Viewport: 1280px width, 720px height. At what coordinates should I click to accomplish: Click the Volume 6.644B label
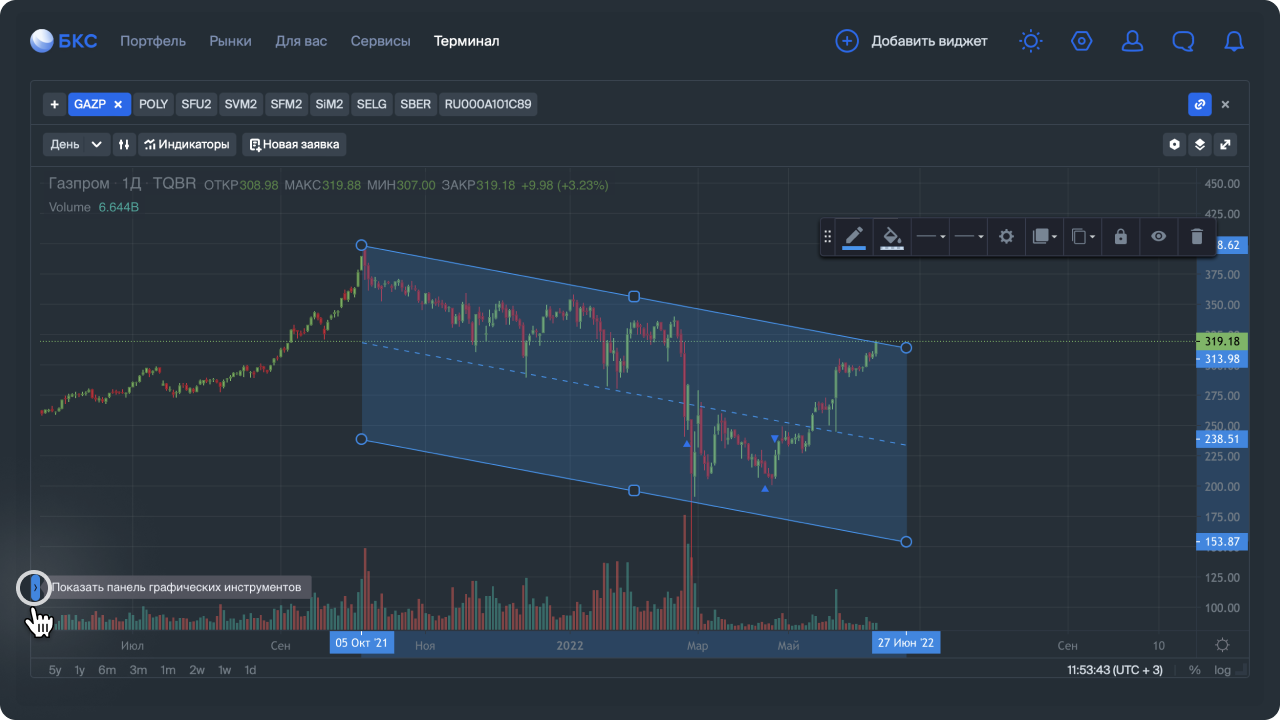click(94, 207)
